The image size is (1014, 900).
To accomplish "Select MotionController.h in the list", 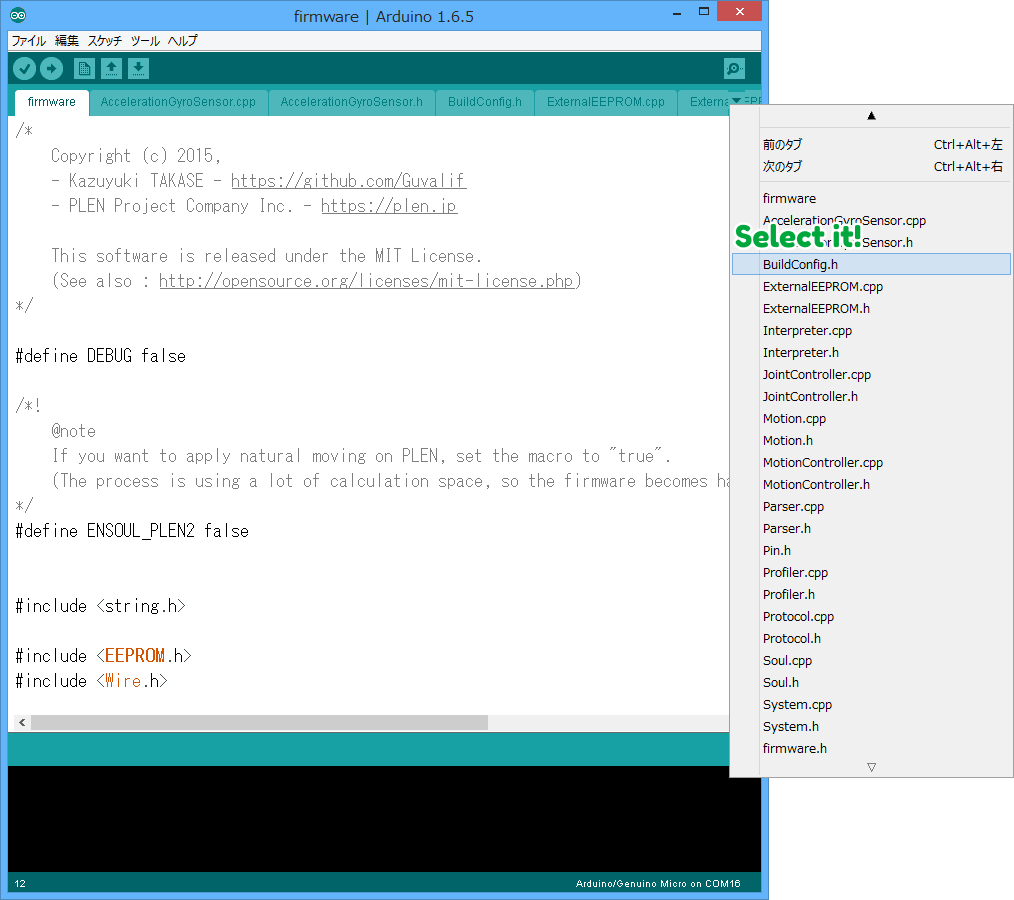I will (x=871, y=484).
